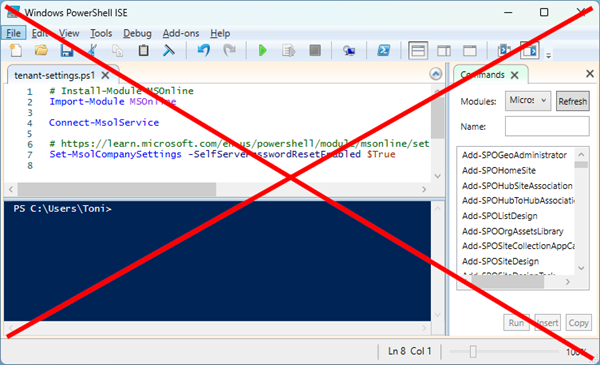Show Command Window toolbar icon
600x365 pixels.
click(504, 51)
